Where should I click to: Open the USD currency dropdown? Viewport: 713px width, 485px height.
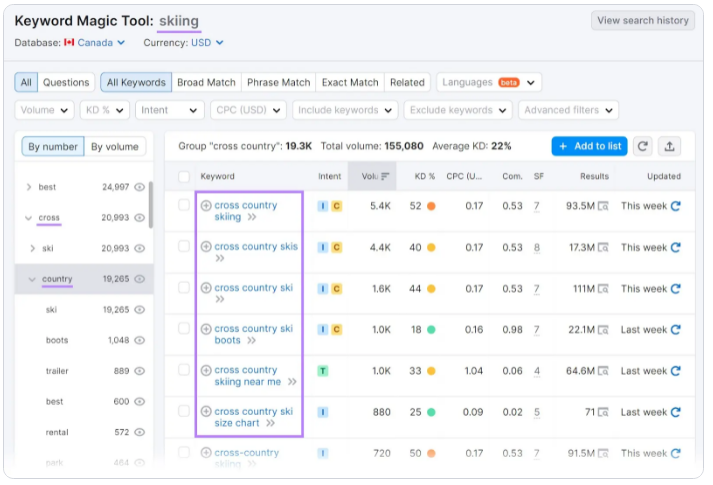pyautogui.click(x=207, y=42)
